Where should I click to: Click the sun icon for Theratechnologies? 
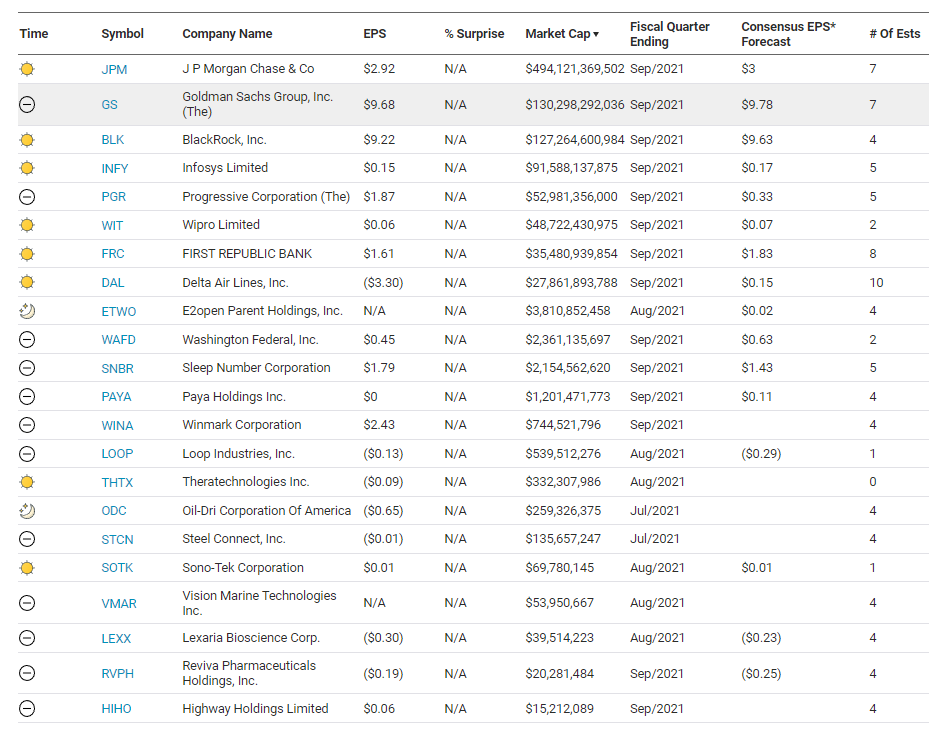[27, 482]
